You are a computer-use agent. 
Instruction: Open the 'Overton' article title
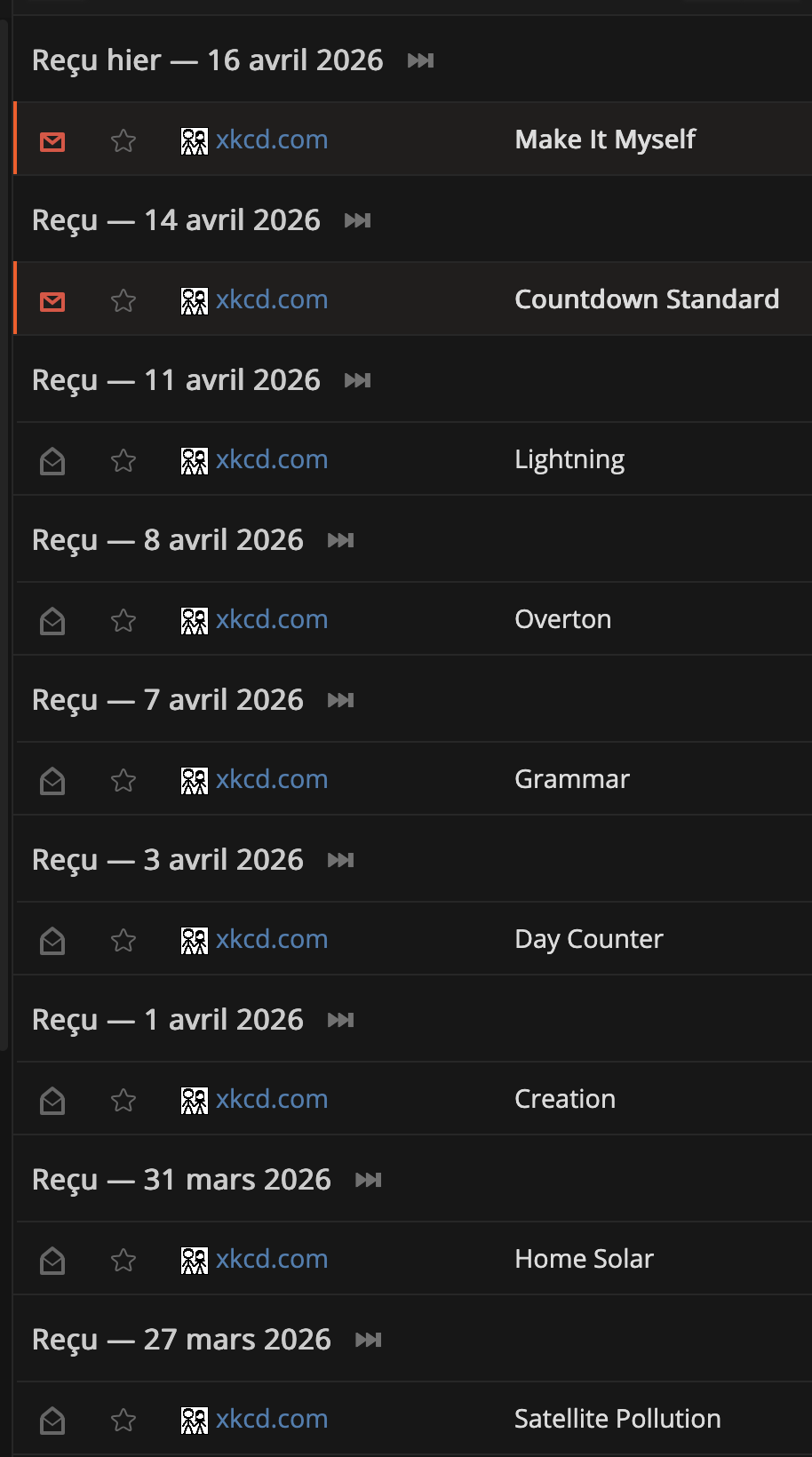562,619
